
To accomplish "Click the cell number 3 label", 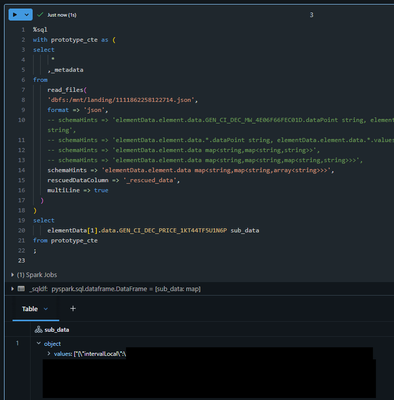I will click(311, 15).
